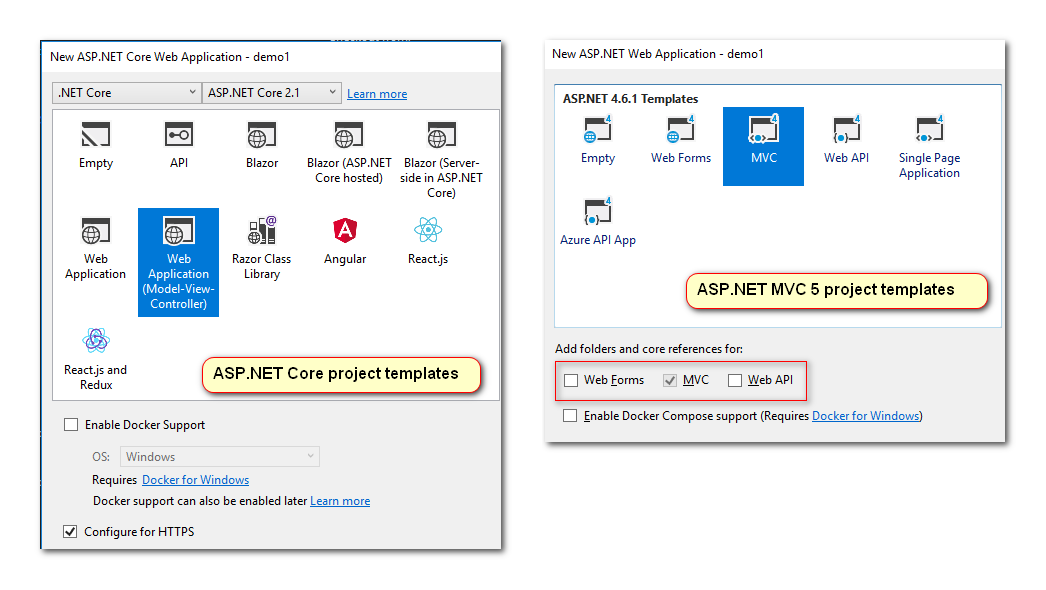Open the .NET Core framework dropdown
Viewport: 1046px width, 590px height.
coord(126,92)
